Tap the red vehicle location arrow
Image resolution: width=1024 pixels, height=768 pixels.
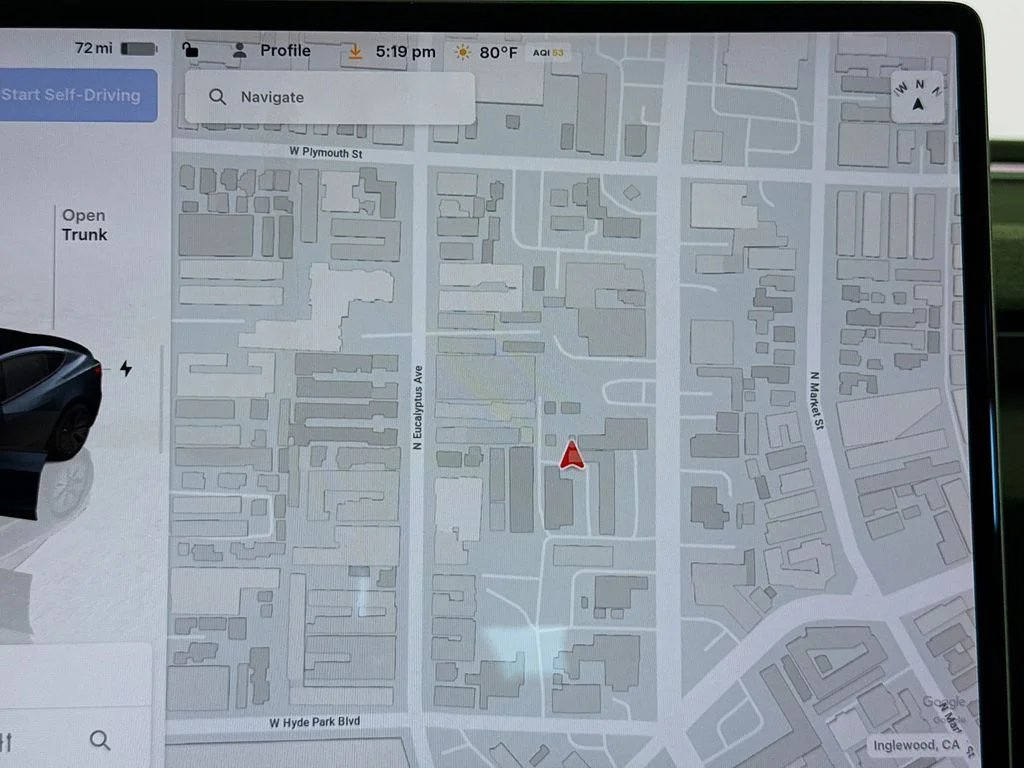pyautogui.click(x=572, y=455)
